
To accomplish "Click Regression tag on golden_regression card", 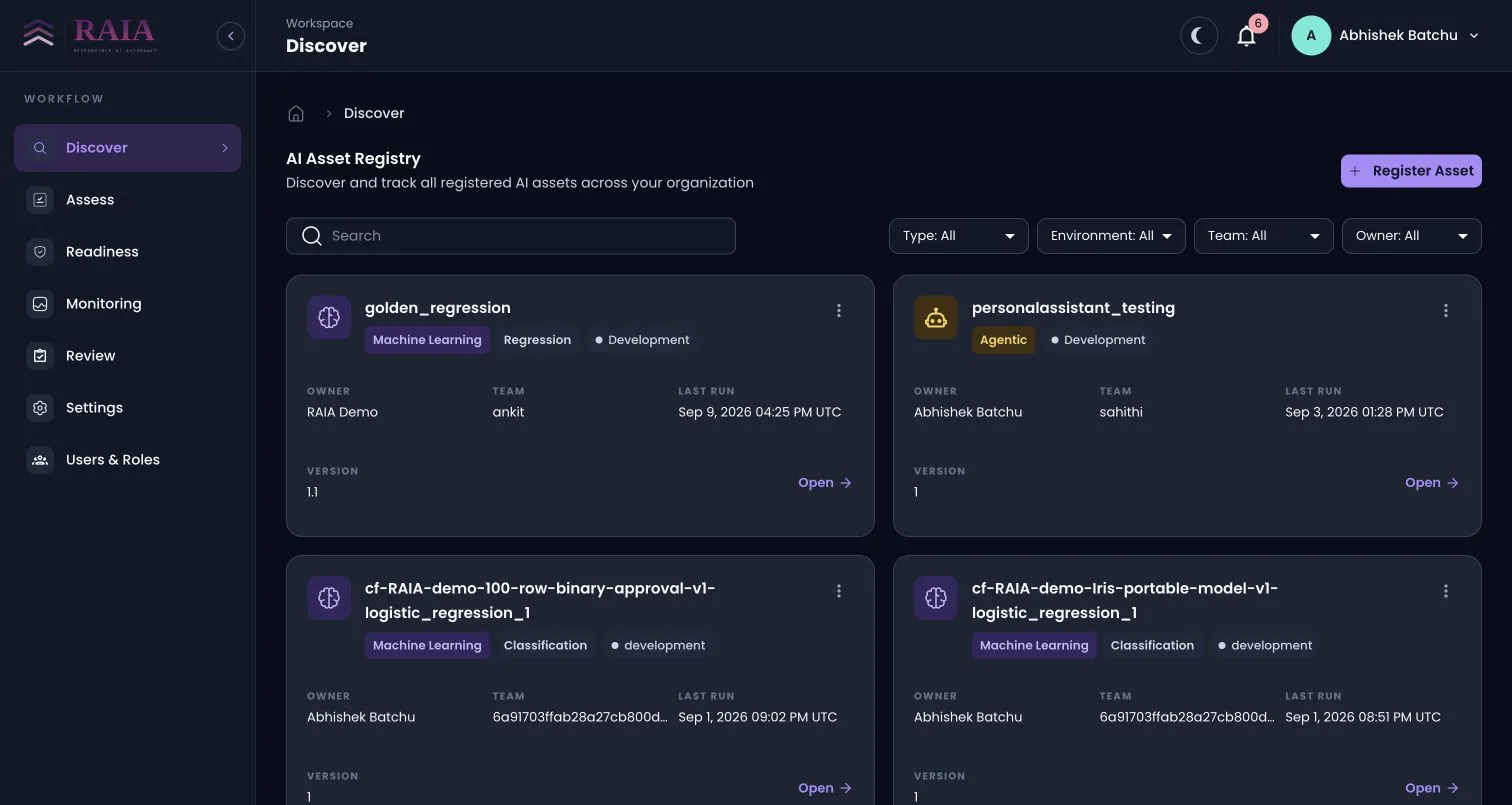I will point(537,340).
